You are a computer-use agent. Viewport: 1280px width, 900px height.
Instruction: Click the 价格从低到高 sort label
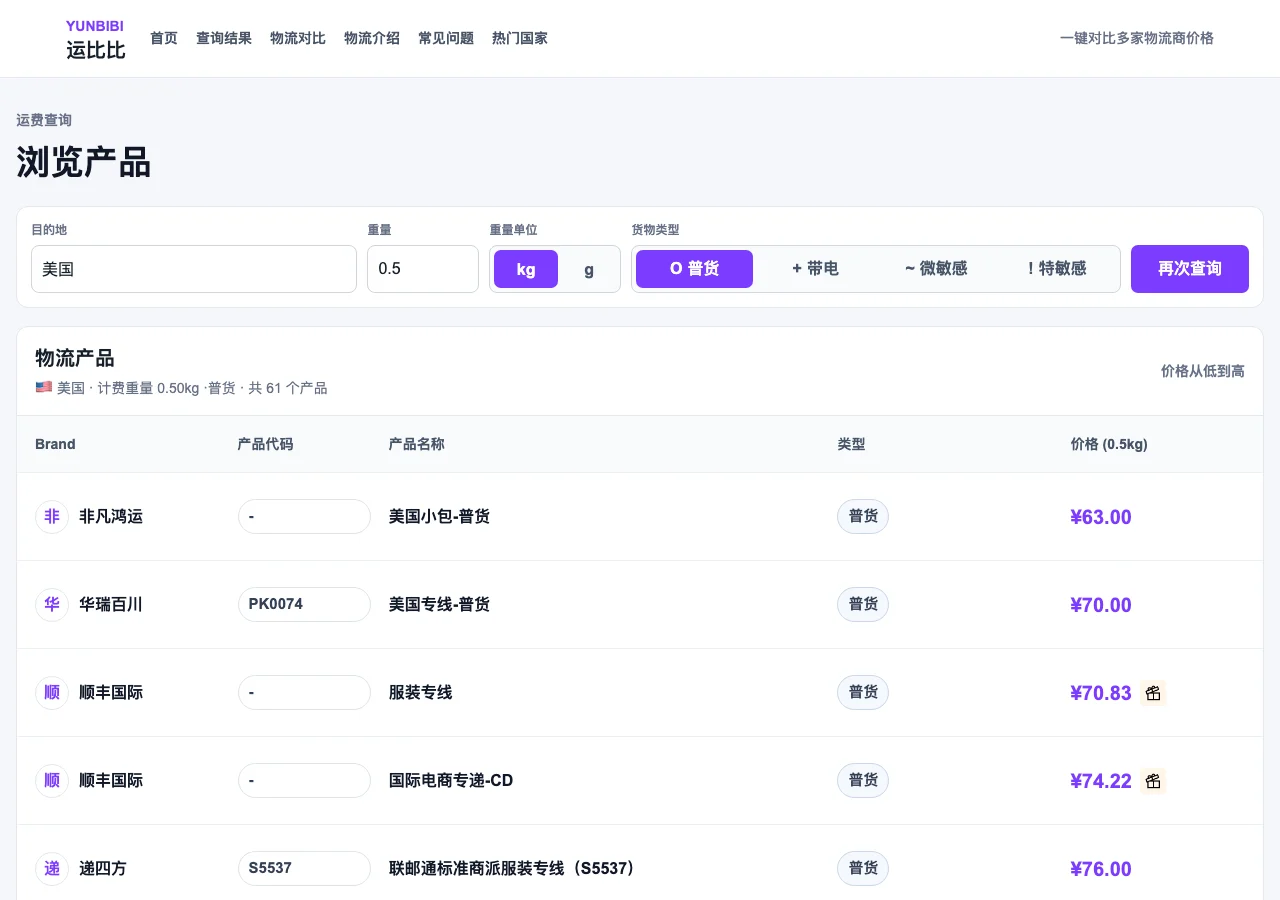(1203, 371)
